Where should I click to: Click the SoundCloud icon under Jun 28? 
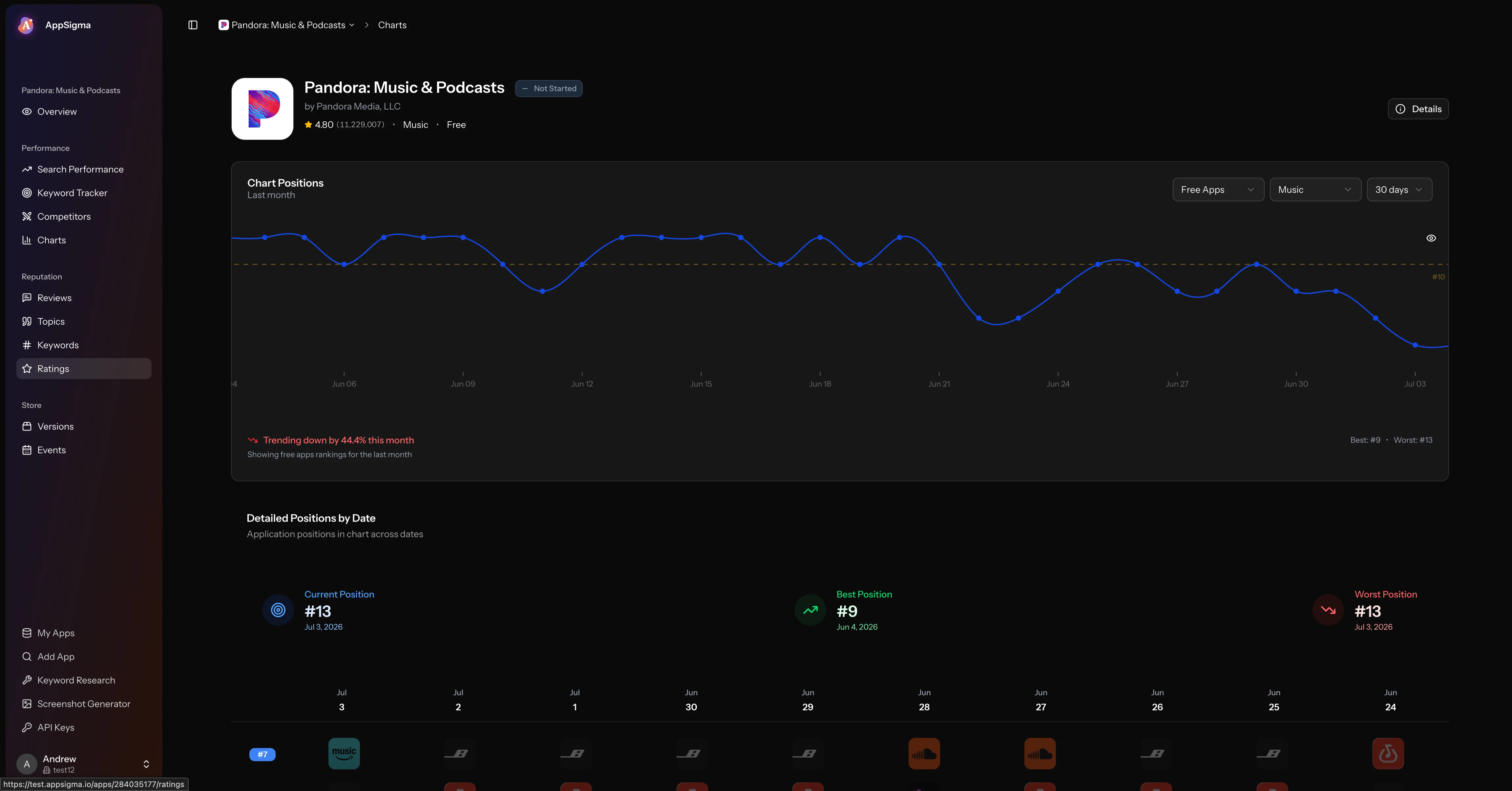tap(924, 753)
